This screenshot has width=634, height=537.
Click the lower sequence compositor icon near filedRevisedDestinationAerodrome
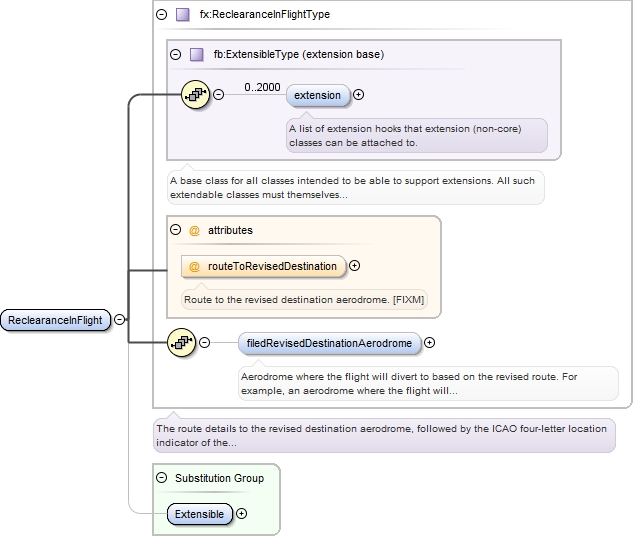click(x=181, y=343)
